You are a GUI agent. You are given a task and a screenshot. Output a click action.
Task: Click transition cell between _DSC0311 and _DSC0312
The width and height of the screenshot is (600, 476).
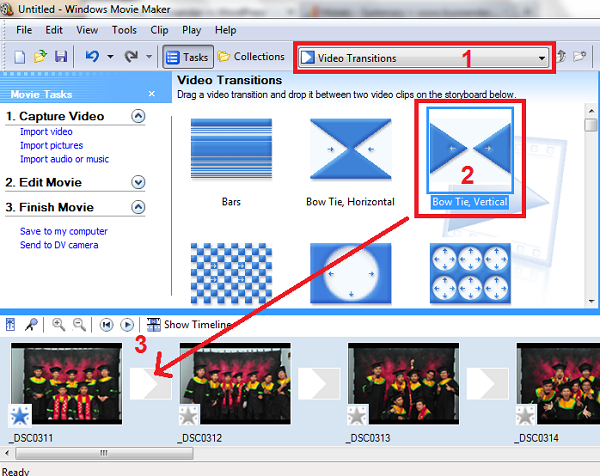[151, 384]
